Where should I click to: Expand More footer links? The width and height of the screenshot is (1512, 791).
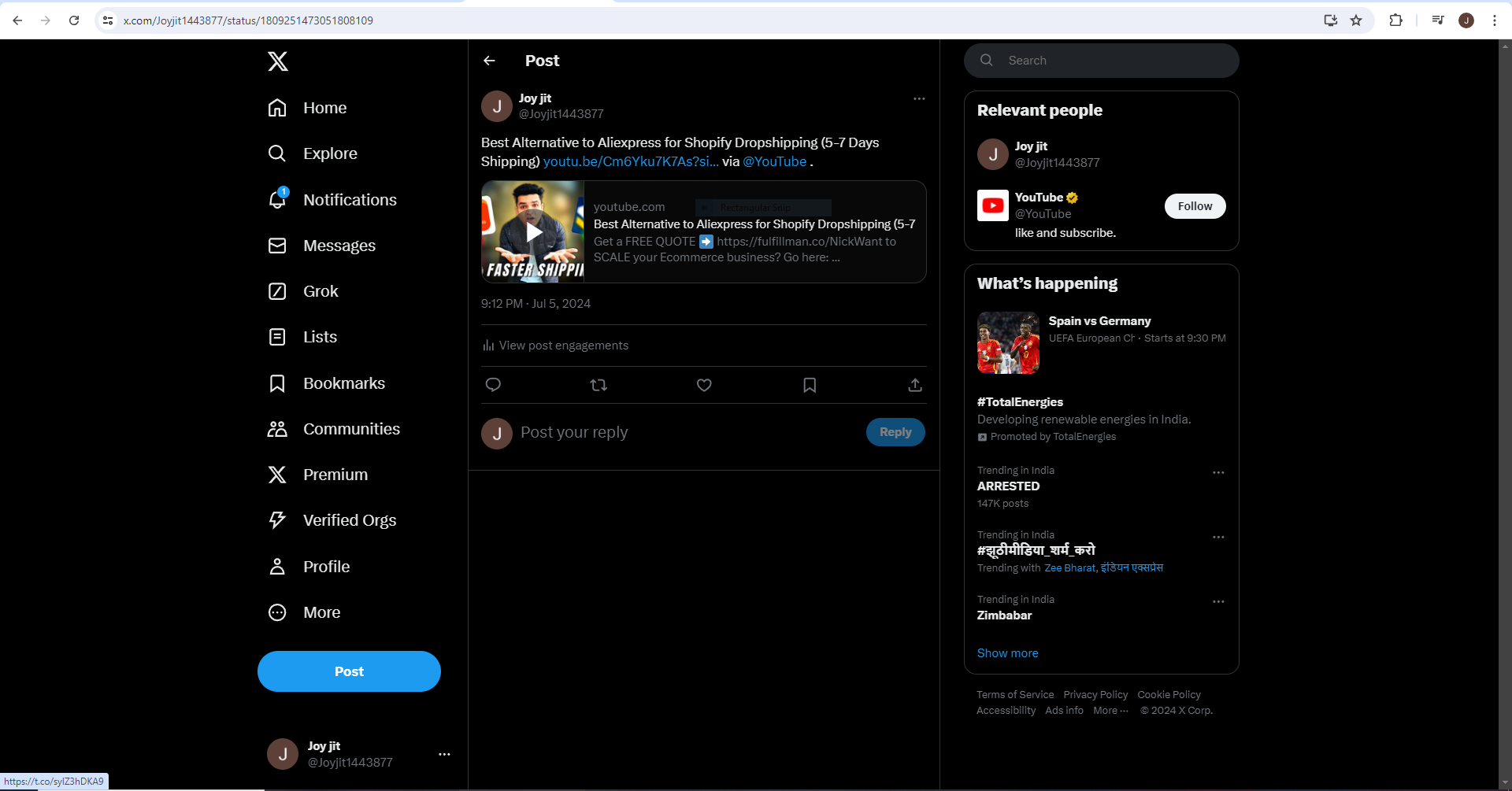coord(1110,711)
